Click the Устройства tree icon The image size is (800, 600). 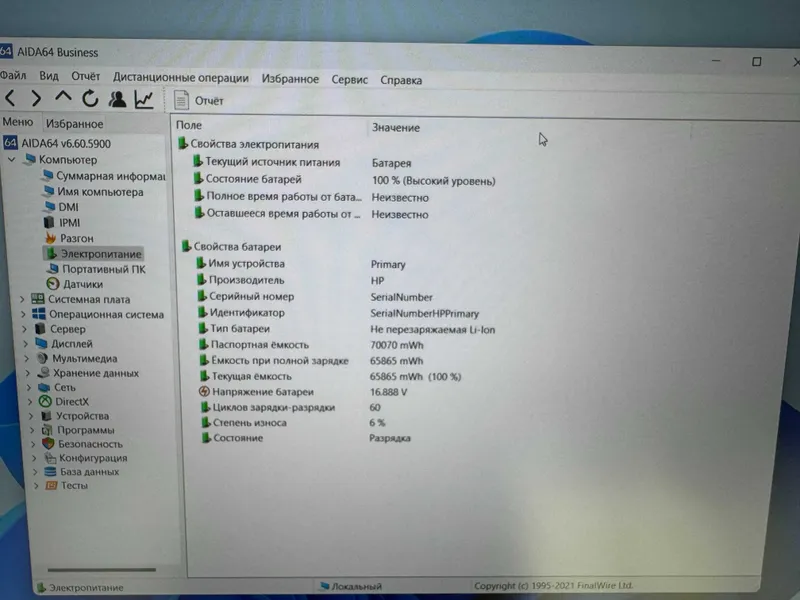[x=46, y=416]
